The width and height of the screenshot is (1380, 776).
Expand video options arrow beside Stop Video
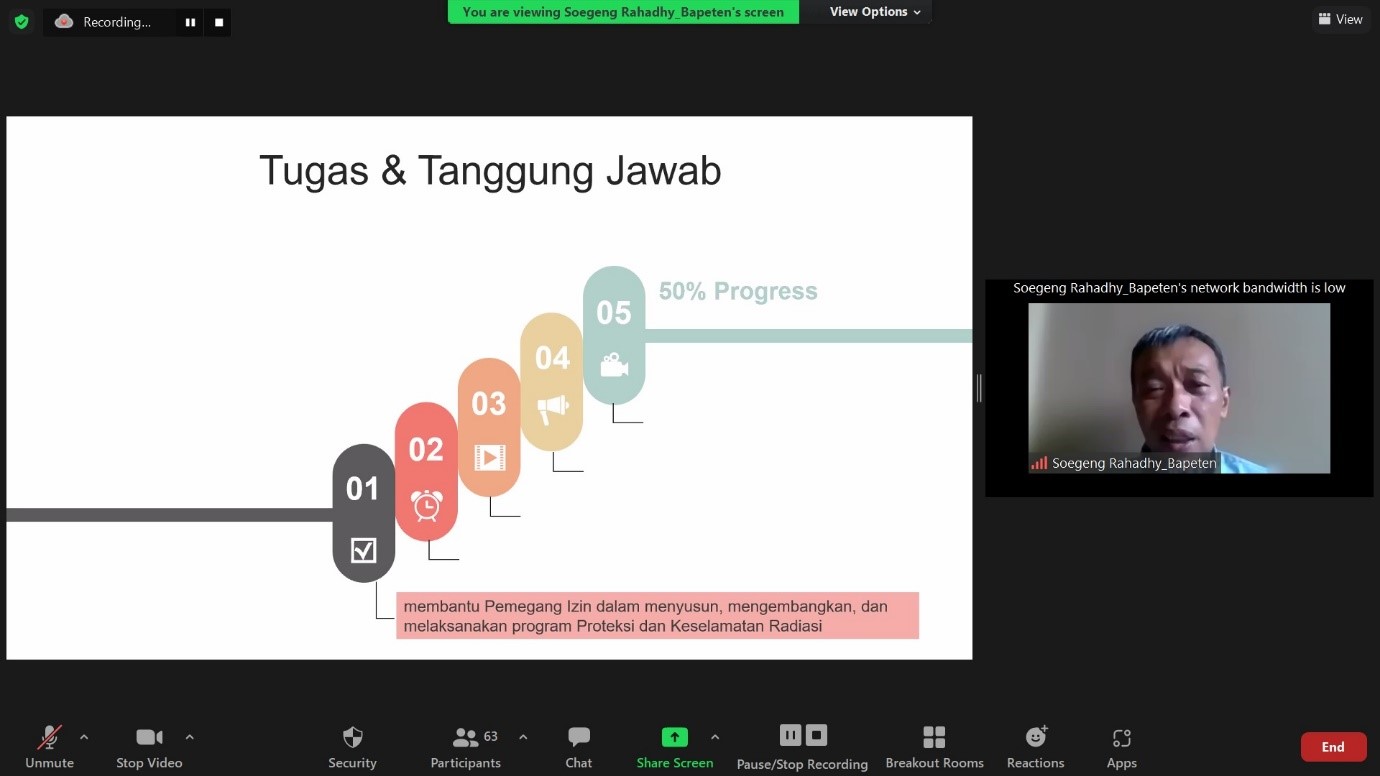pos(189,737)
